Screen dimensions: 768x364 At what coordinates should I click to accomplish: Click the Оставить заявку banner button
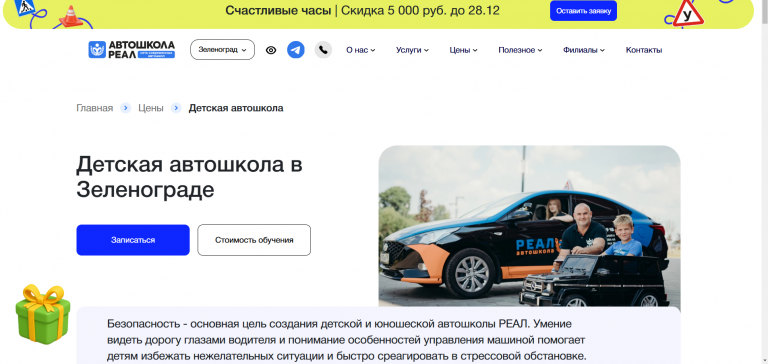coord(583,11)
